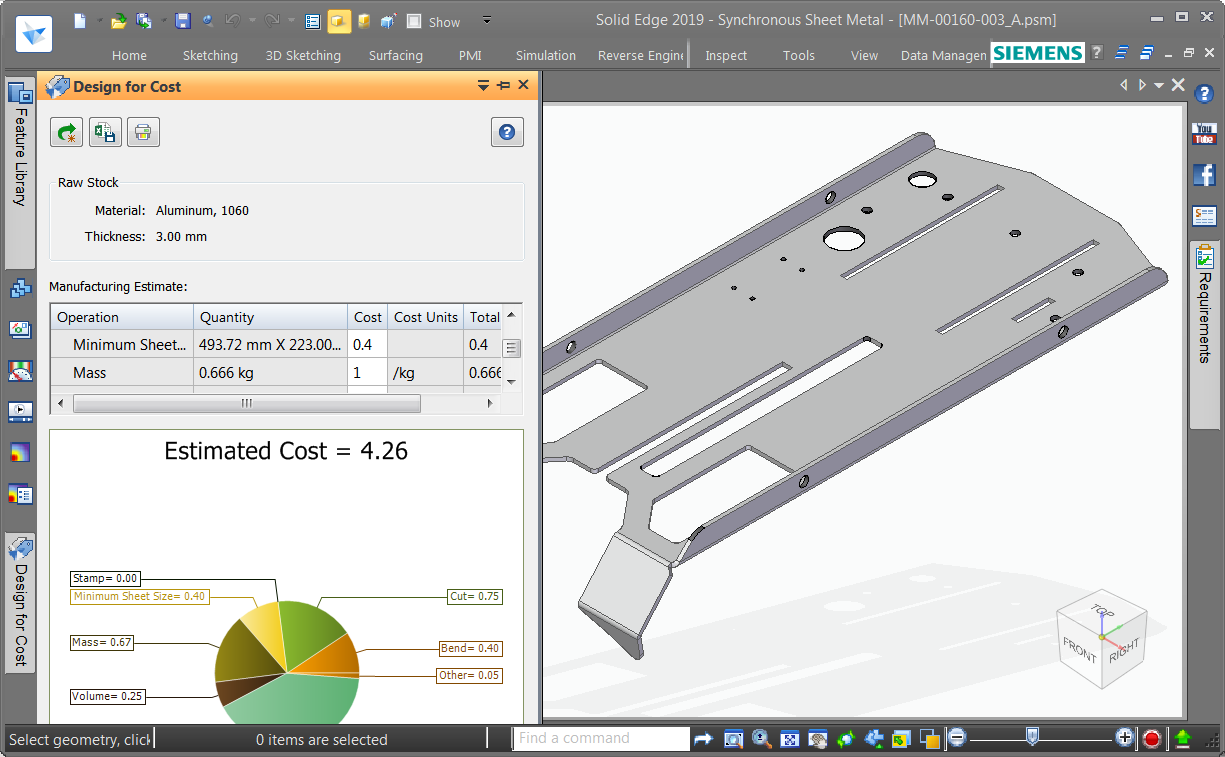Toggle the red record button in status bar

point(1151,738)
